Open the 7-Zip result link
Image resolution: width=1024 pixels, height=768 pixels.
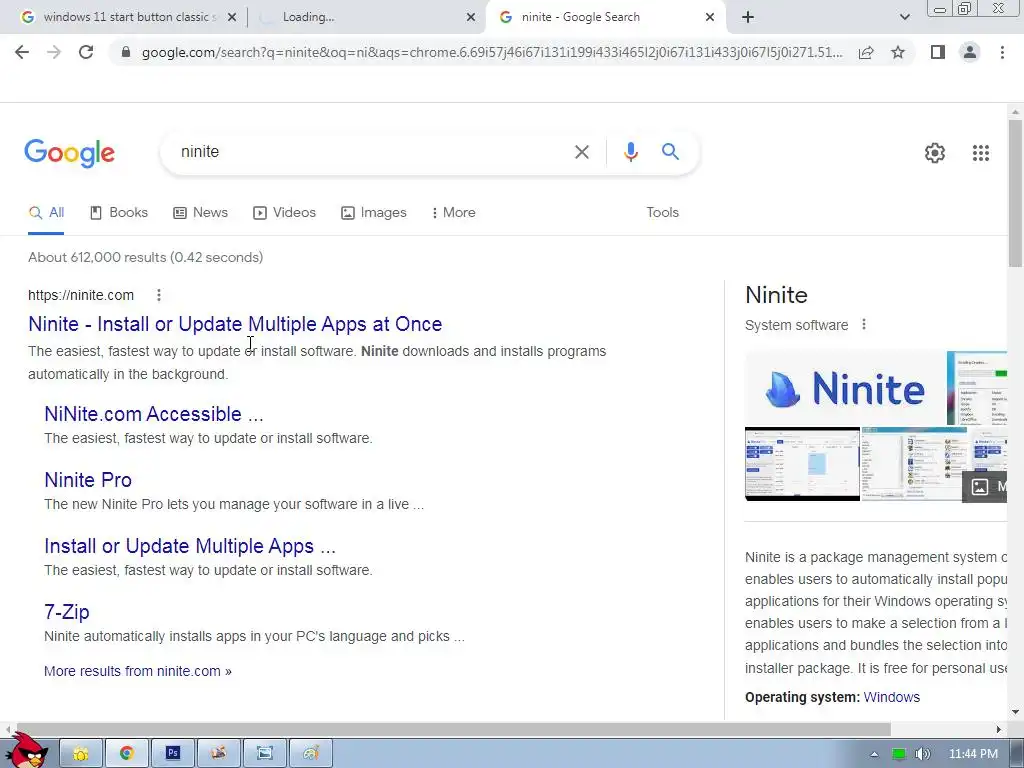(x=67, y=612)
